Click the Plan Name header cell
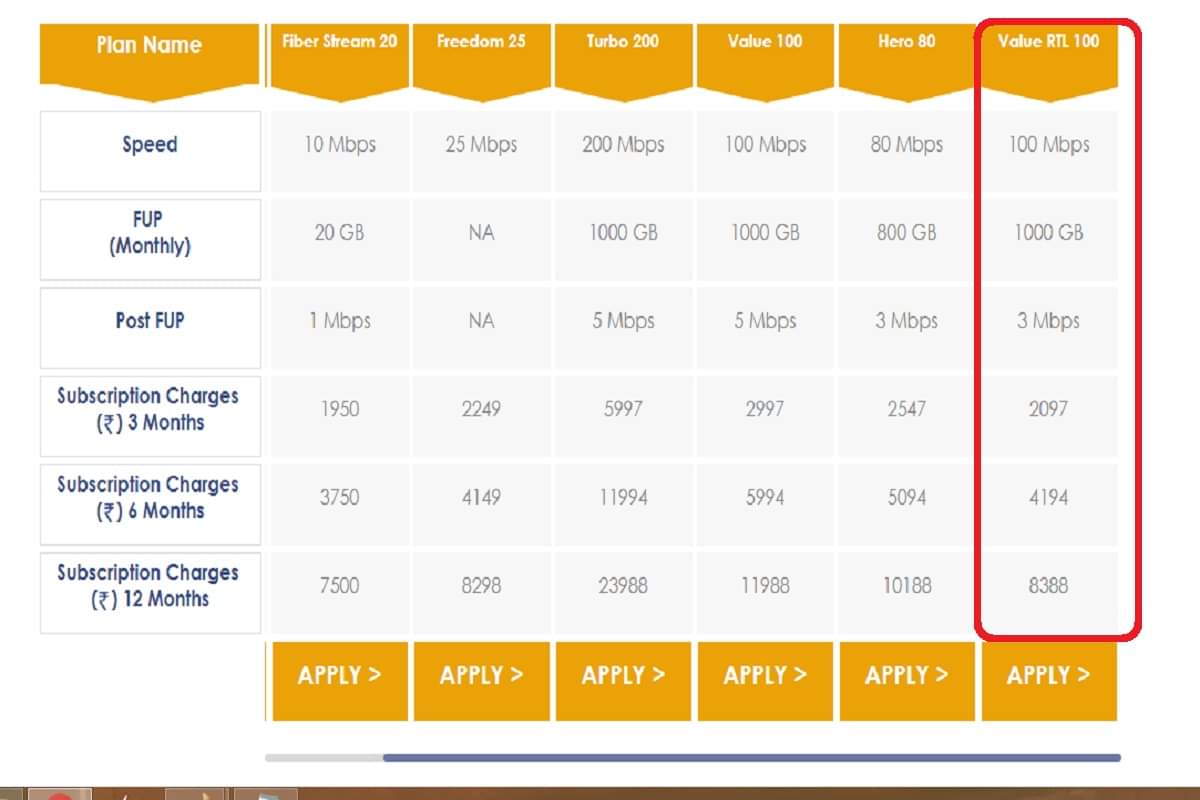The image size is (1200, 800). (x=148, y=44)
